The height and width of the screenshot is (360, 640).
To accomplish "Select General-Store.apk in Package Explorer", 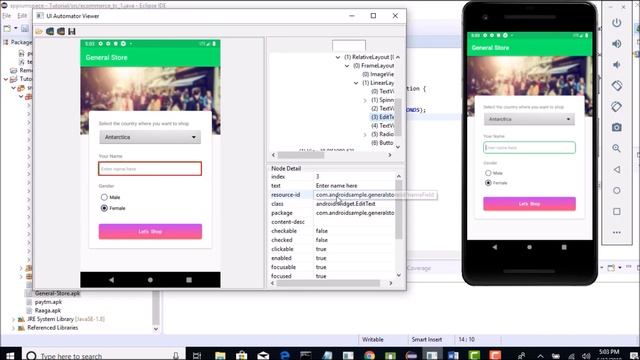I will (x=57, y=293).
